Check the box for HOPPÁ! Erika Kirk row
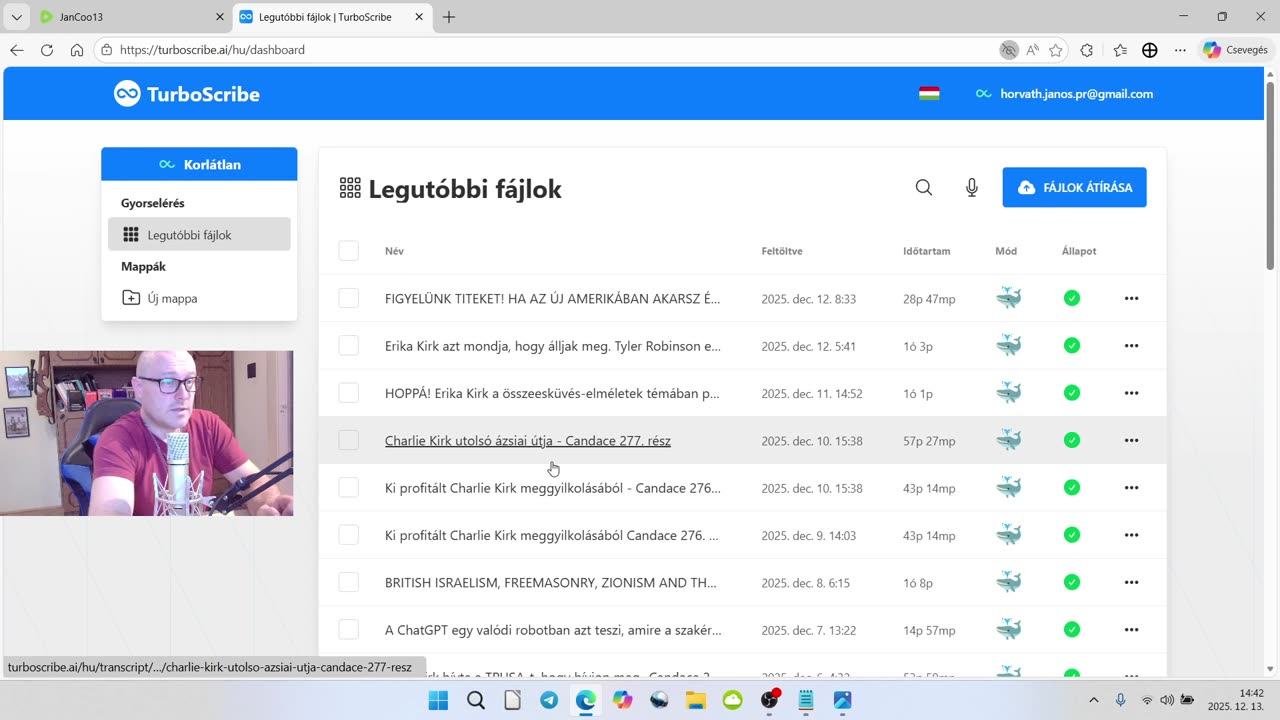 [x=348, y=393]
